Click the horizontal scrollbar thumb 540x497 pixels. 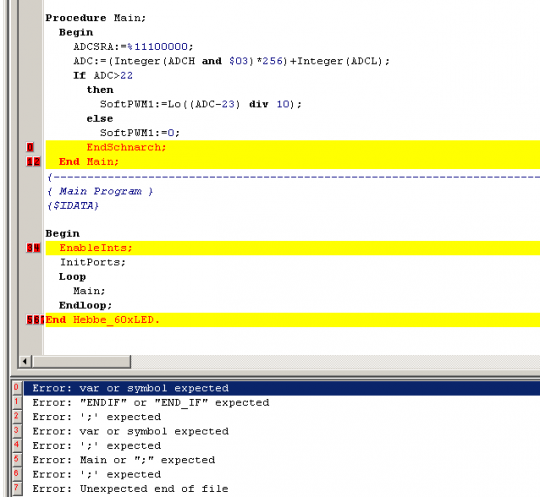[81, 361]
